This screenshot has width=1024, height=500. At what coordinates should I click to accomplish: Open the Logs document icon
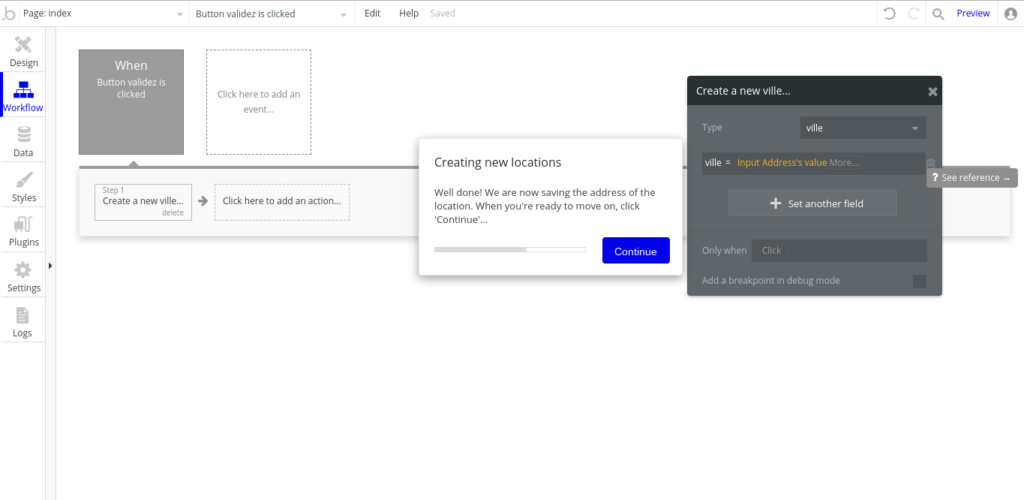[x=23, y=316]
